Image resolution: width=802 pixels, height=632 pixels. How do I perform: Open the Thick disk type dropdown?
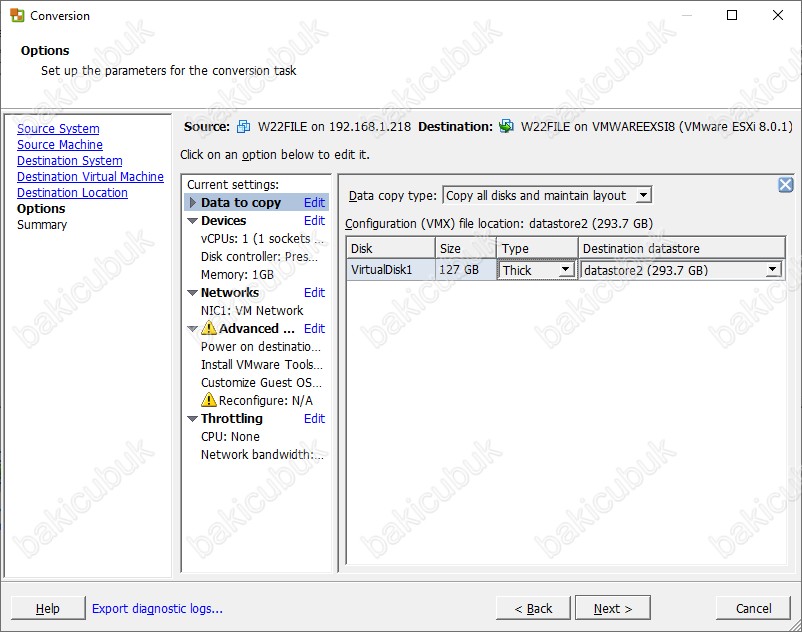565,269
